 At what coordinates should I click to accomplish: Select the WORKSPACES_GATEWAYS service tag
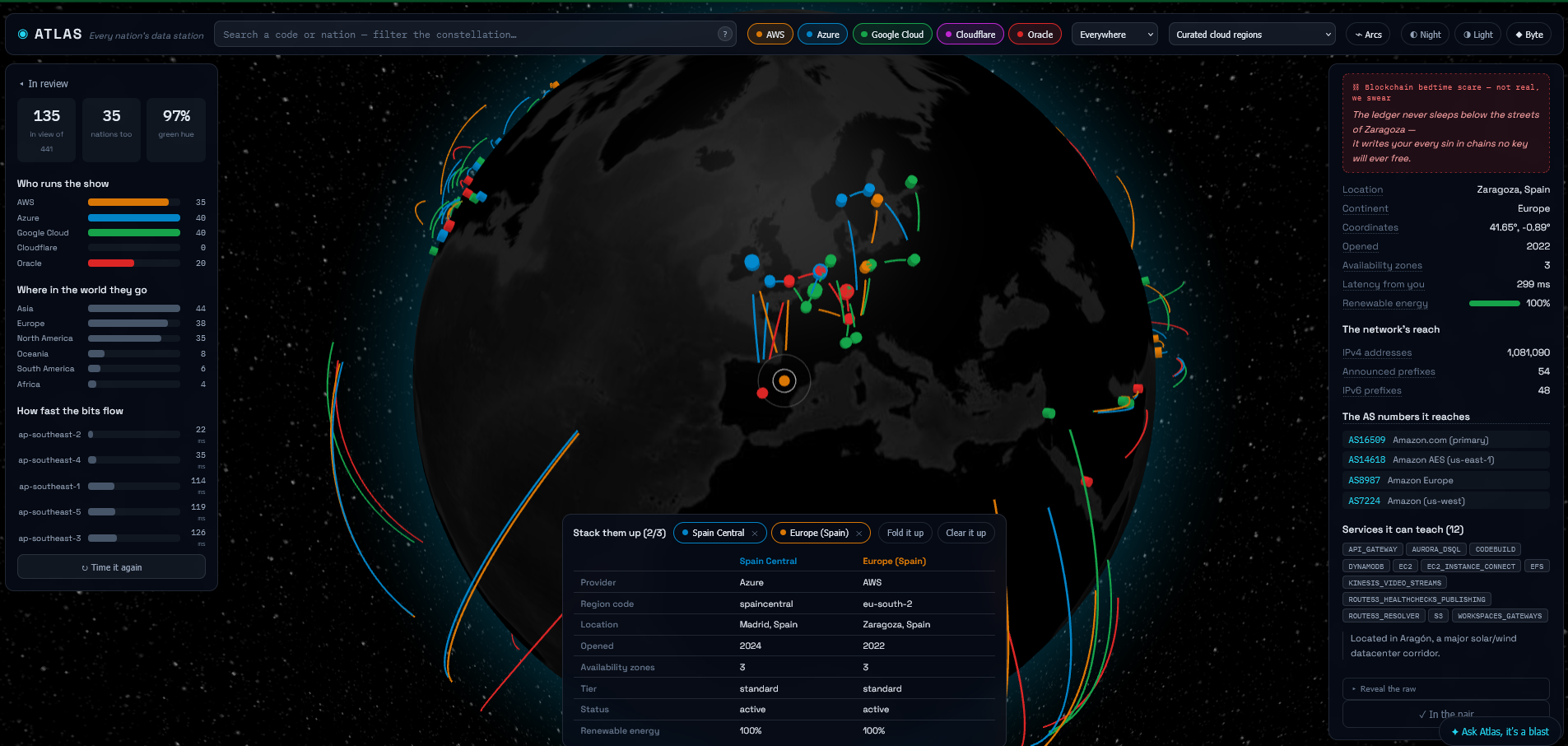[x=1499, y=616]
